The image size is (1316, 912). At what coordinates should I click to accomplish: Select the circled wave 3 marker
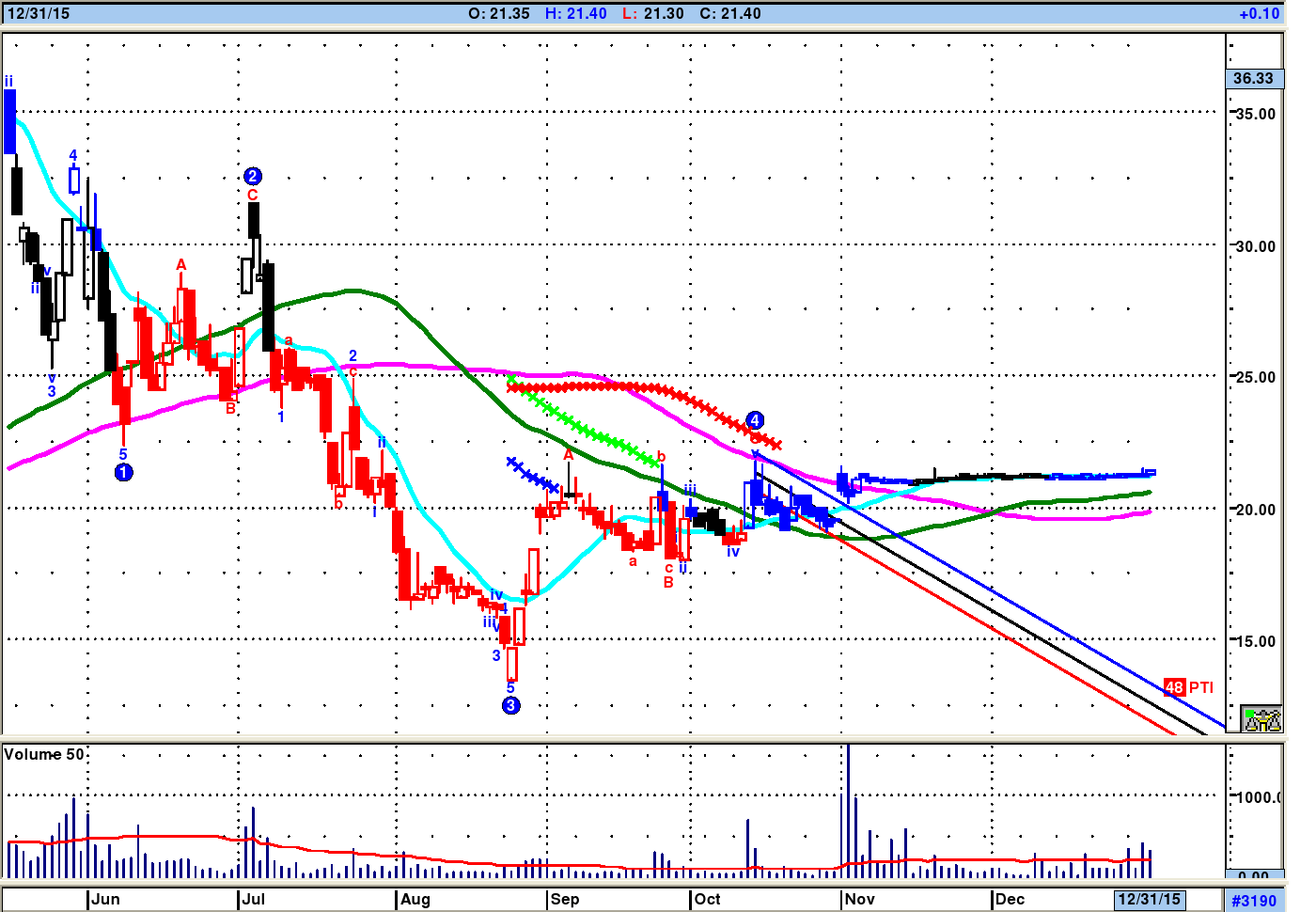510,705
